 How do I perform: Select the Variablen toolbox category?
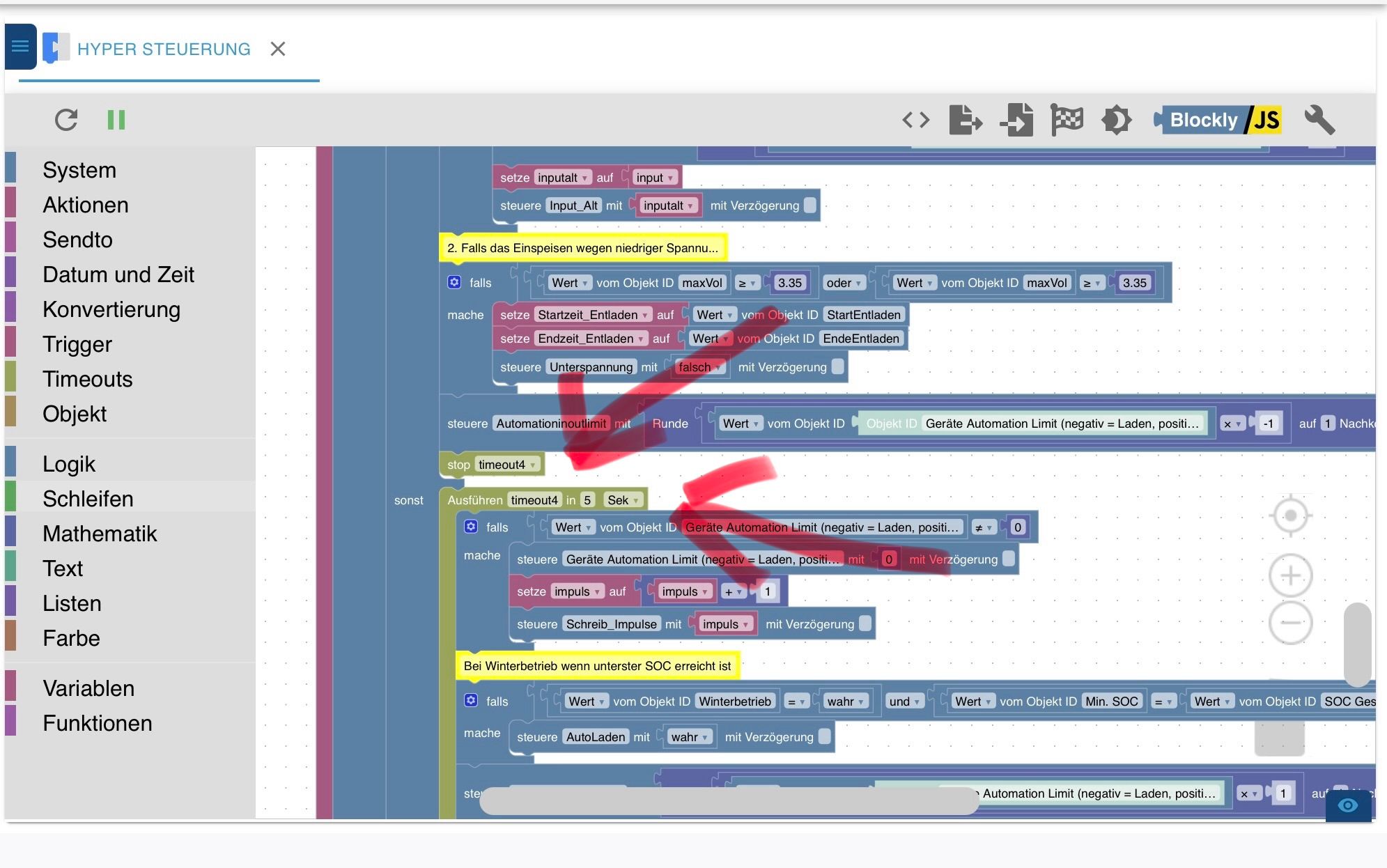tap(88, 688)
